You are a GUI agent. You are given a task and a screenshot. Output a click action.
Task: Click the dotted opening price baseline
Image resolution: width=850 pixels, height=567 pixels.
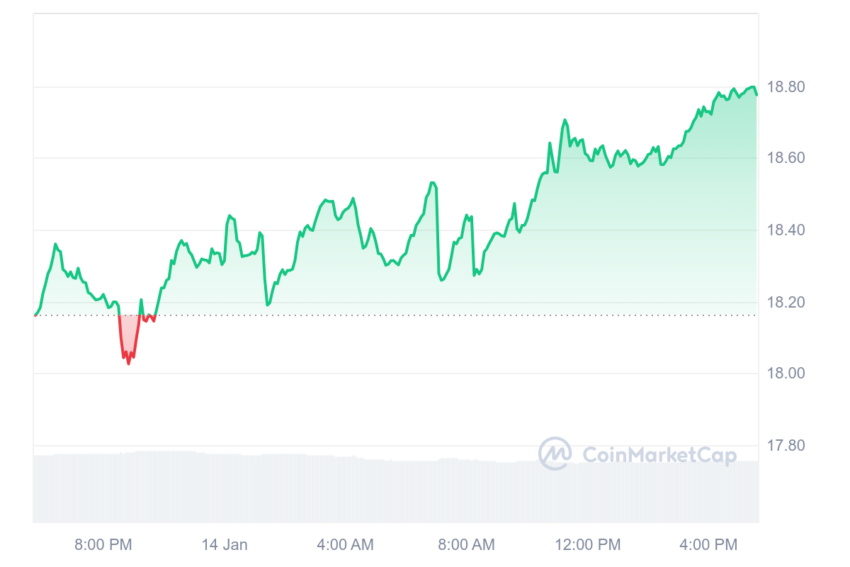[396, 315]
